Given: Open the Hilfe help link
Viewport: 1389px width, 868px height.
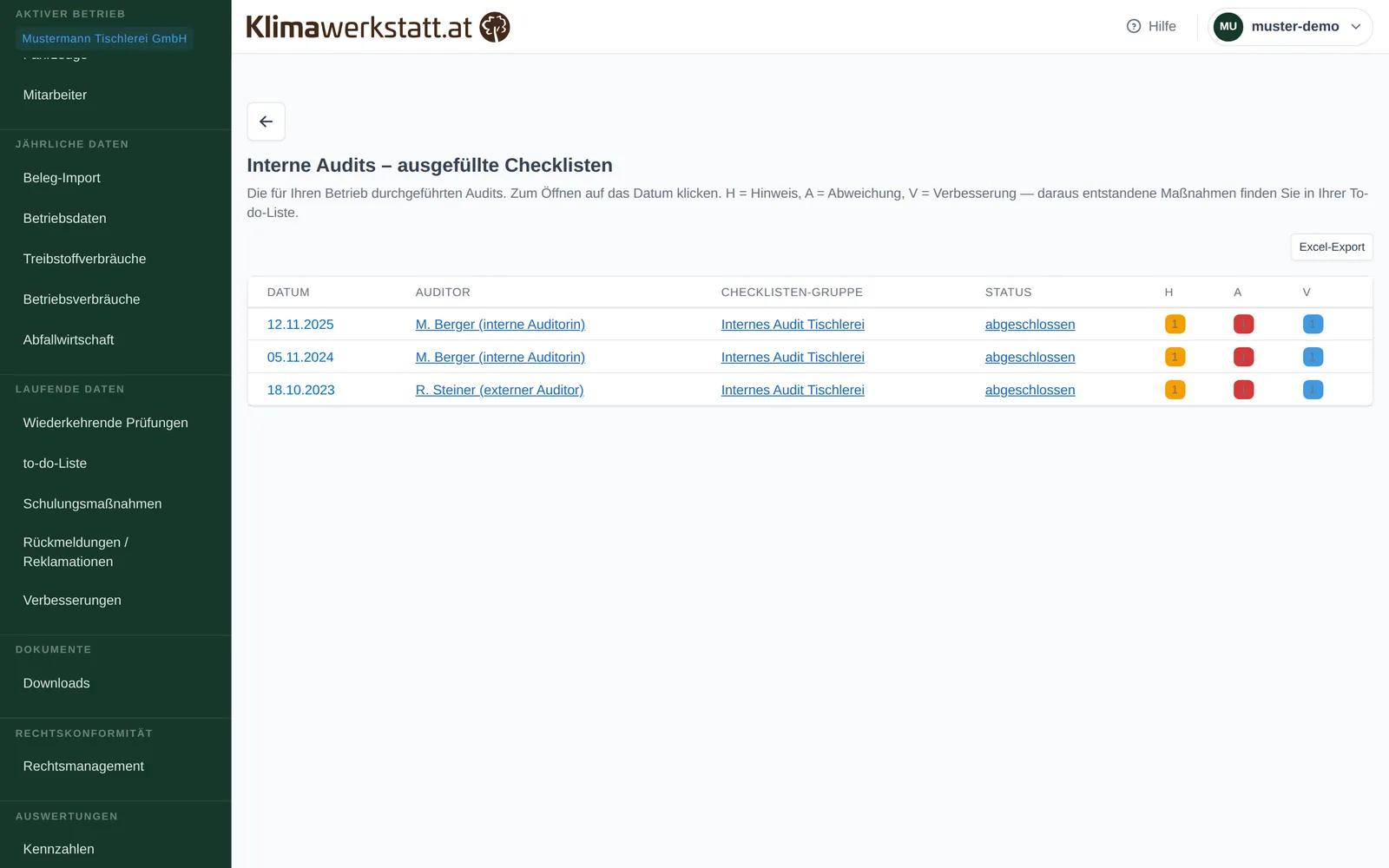Looking at the screenshot, I should 1151,26.
